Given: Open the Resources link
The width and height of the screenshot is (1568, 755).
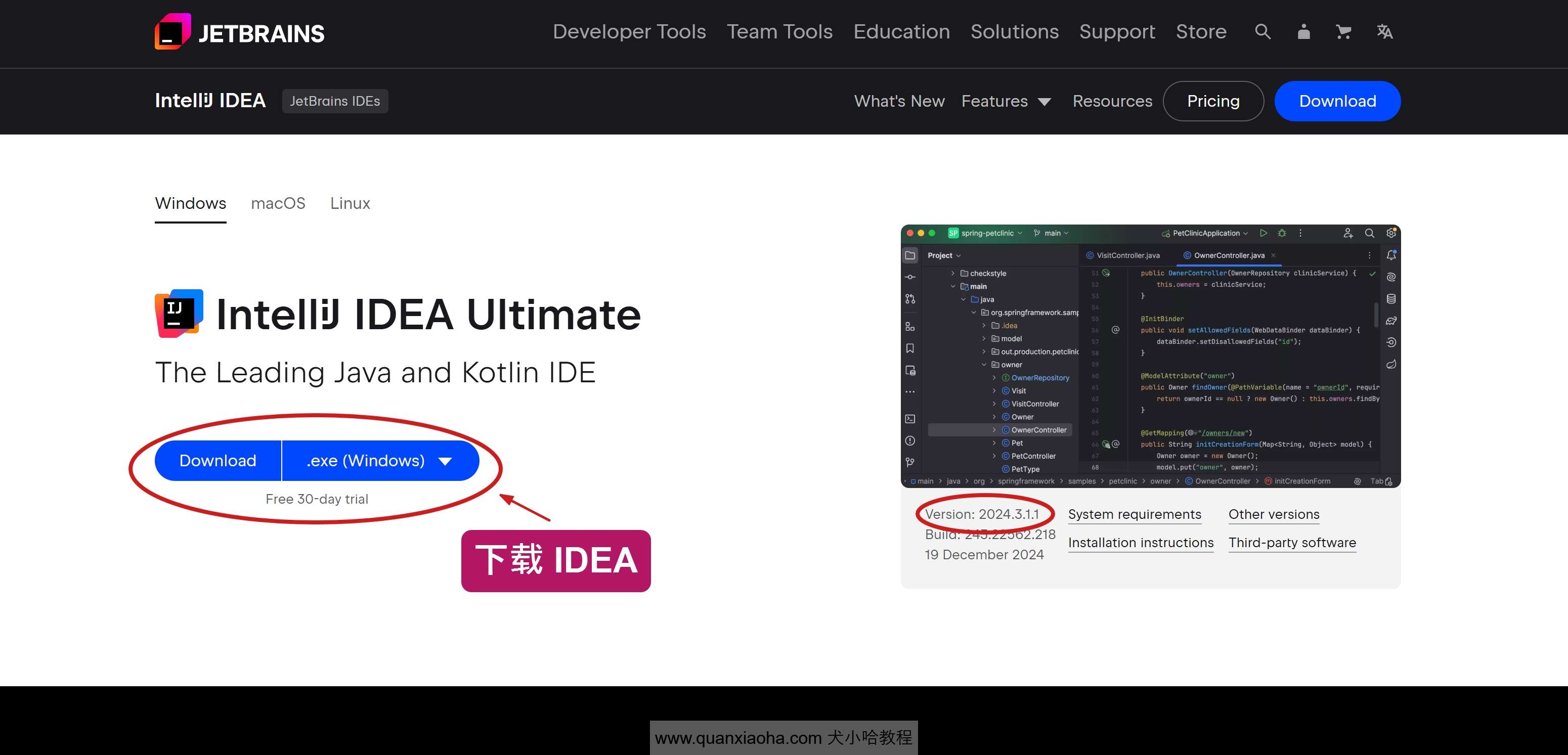Looking at the screenshot, I should 1112,101.
